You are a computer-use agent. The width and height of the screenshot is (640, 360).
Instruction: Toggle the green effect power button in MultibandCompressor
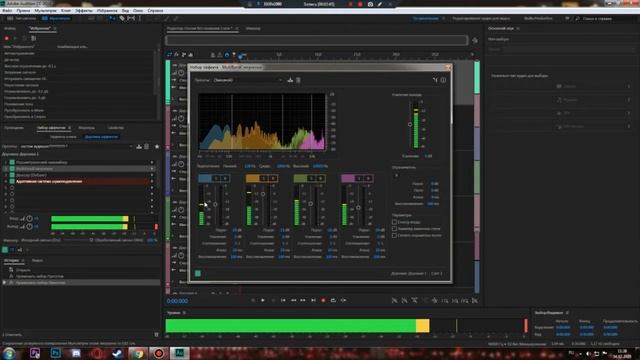click(198, 273)
